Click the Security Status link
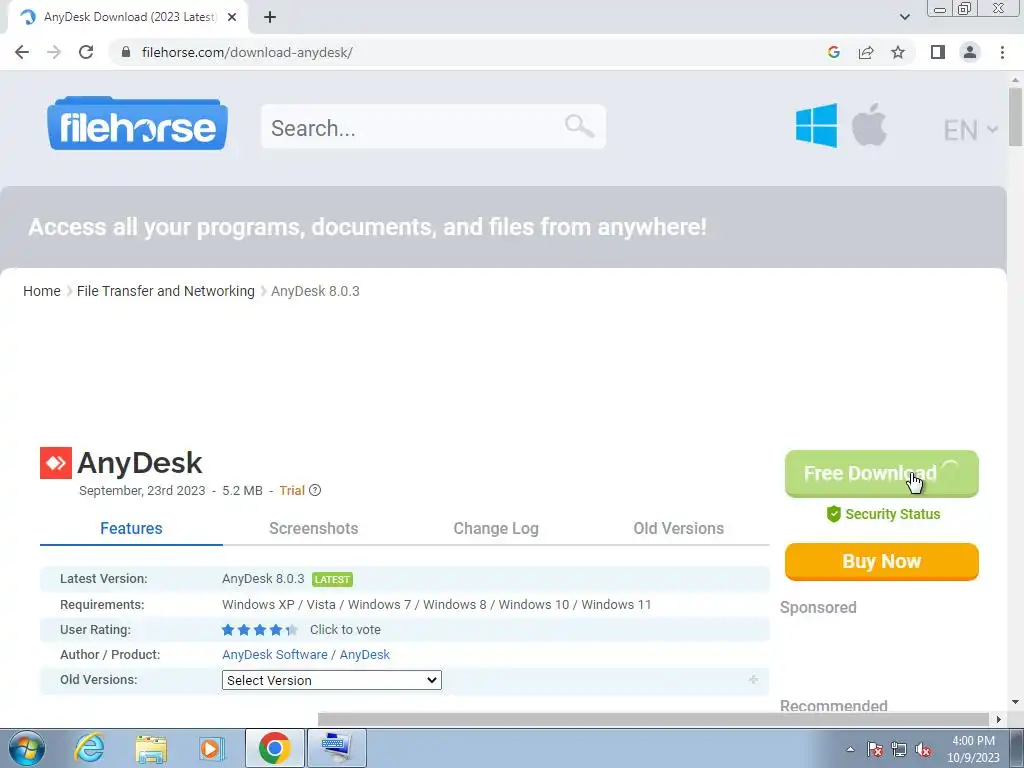Image resolution: width=1024 pixels, height=768 pixels. 883,514
